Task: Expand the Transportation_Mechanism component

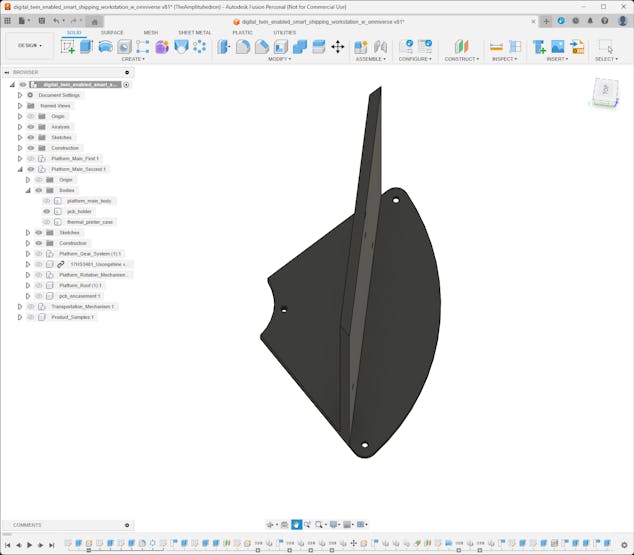Action: (19, 306)
